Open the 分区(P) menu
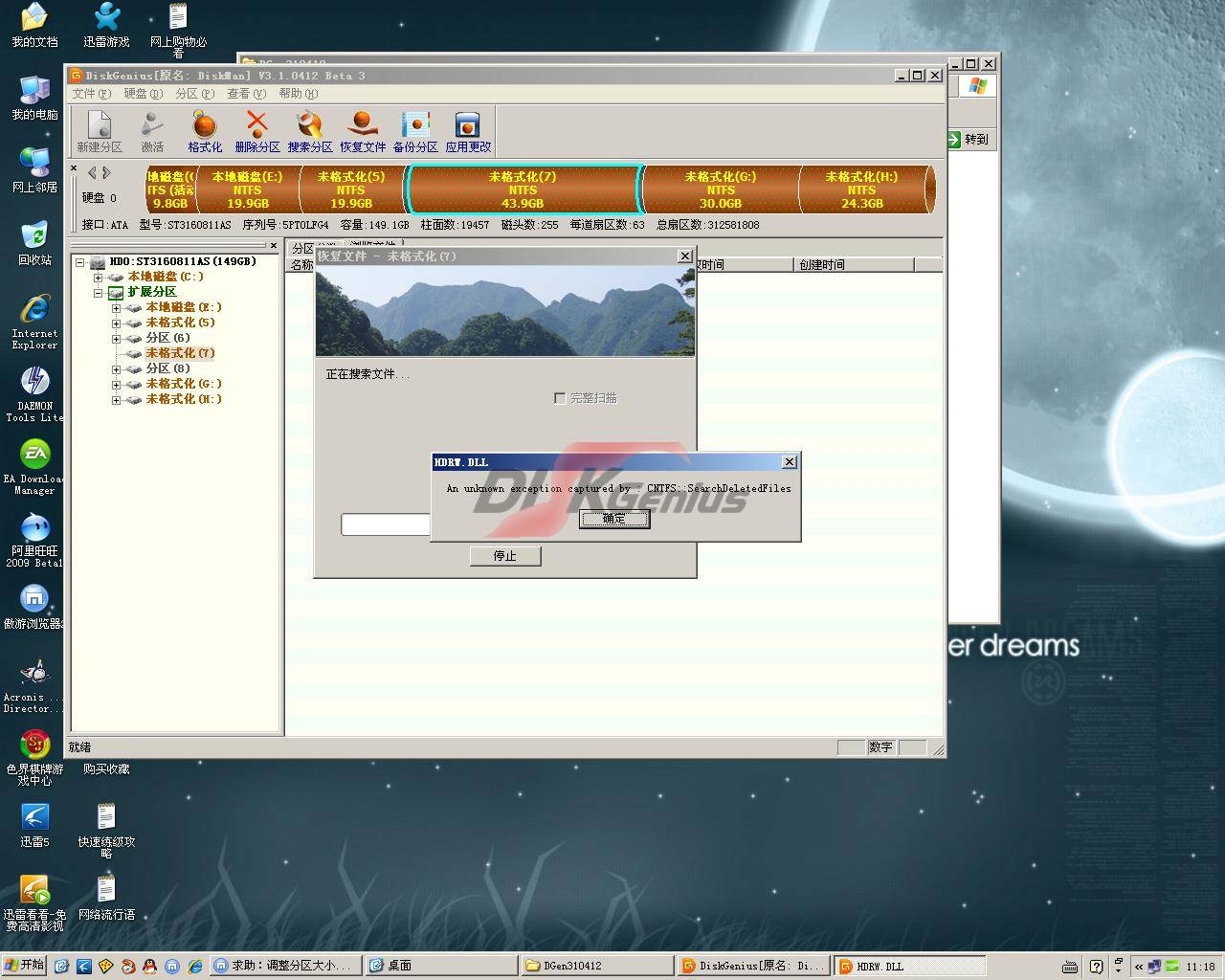This screenshot has height=980, width=1225. tap(194, 94)
